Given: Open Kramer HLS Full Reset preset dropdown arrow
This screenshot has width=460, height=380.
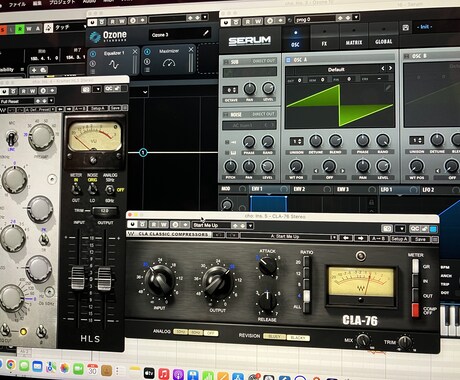Looking at the screenshot, I should pos(51,101).
